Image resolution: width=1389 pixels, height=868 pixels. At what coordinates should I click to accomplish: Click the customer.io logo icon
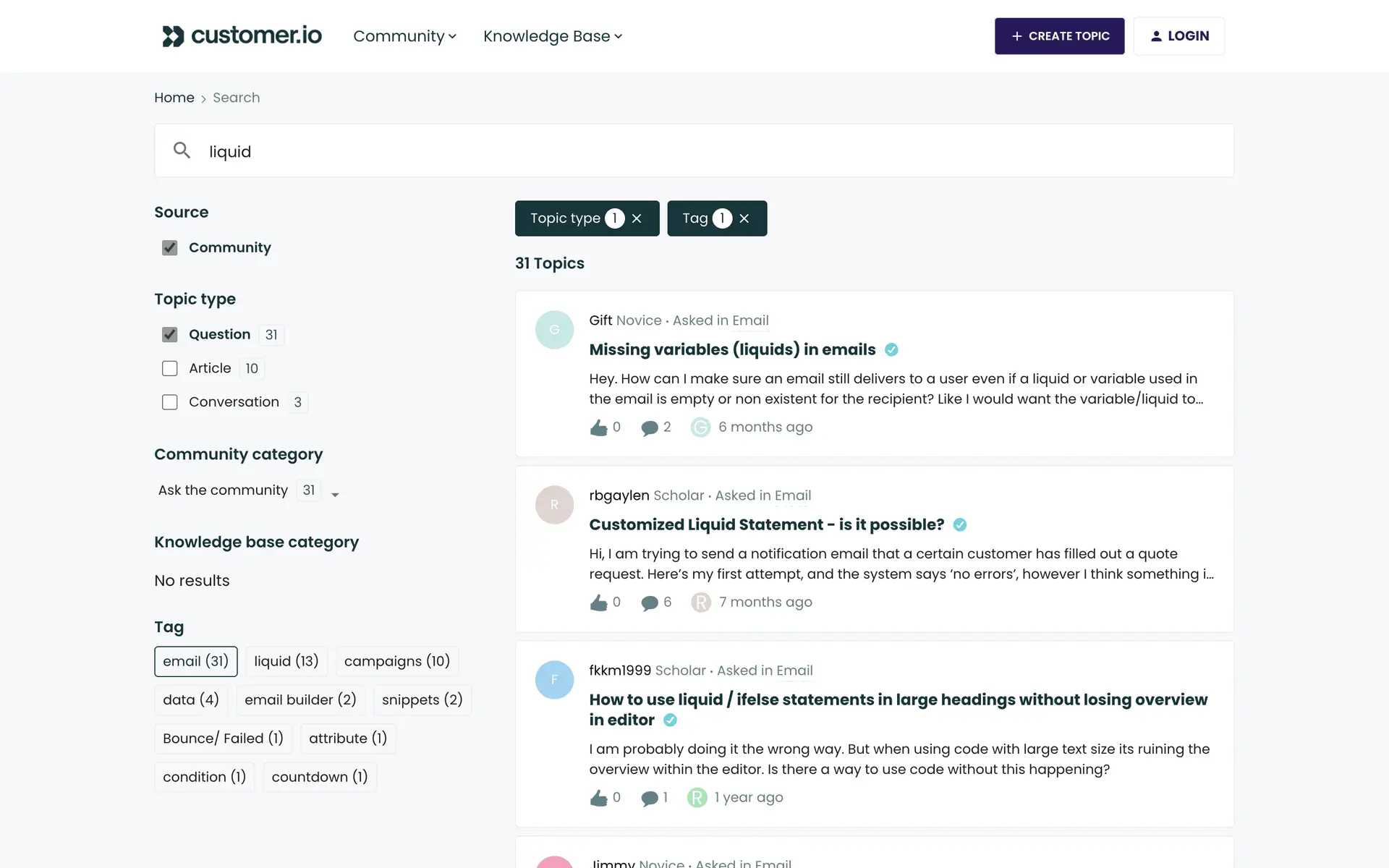pos(174,36)
